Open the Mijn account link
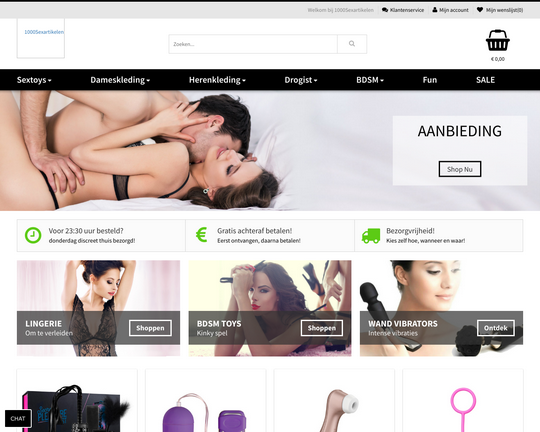The height and width of the screenshot is (432, 540). pos(454,10)
